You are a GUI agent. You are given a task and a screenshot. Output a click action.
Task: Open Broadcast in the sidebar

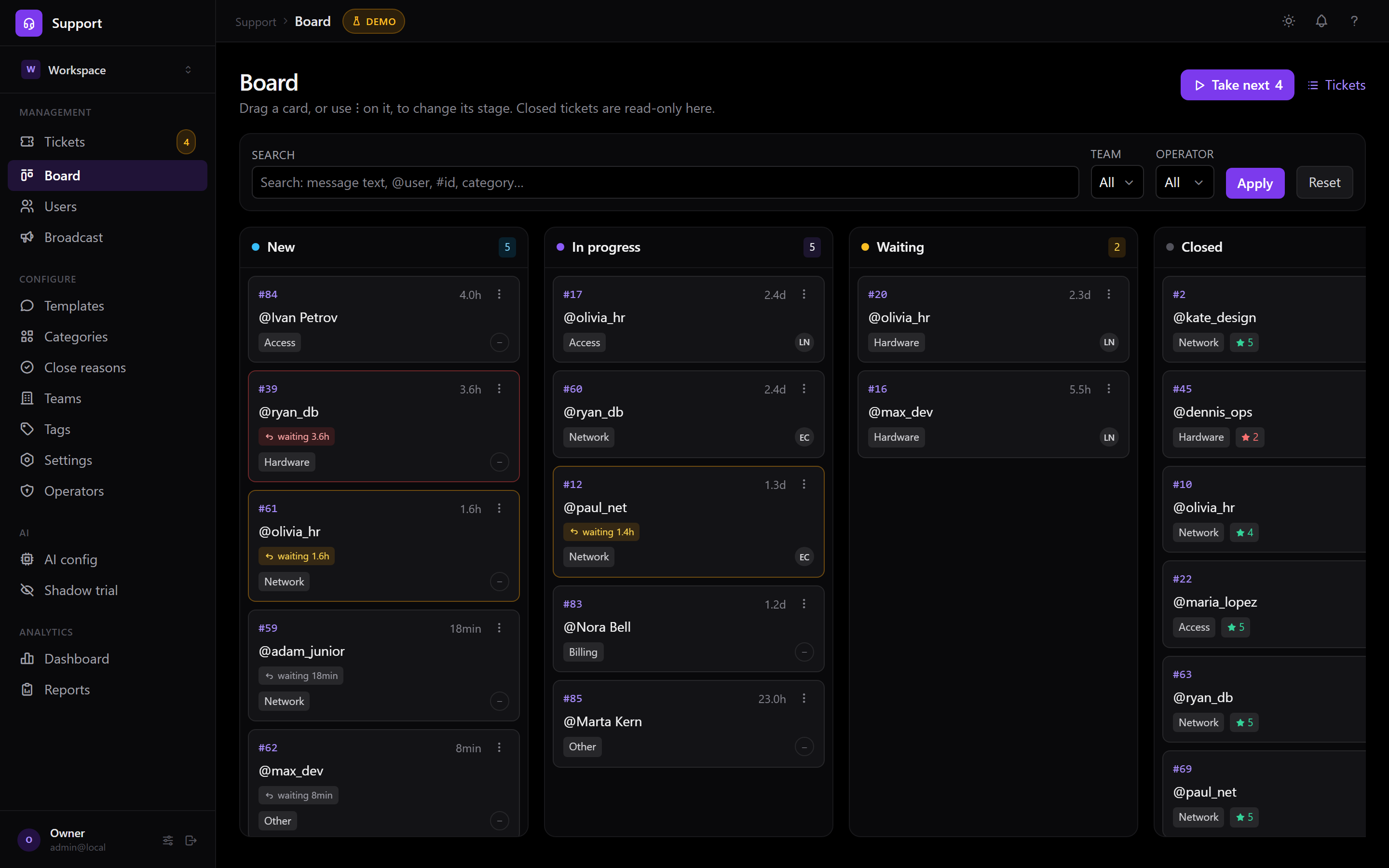click(x=108, y=238)
